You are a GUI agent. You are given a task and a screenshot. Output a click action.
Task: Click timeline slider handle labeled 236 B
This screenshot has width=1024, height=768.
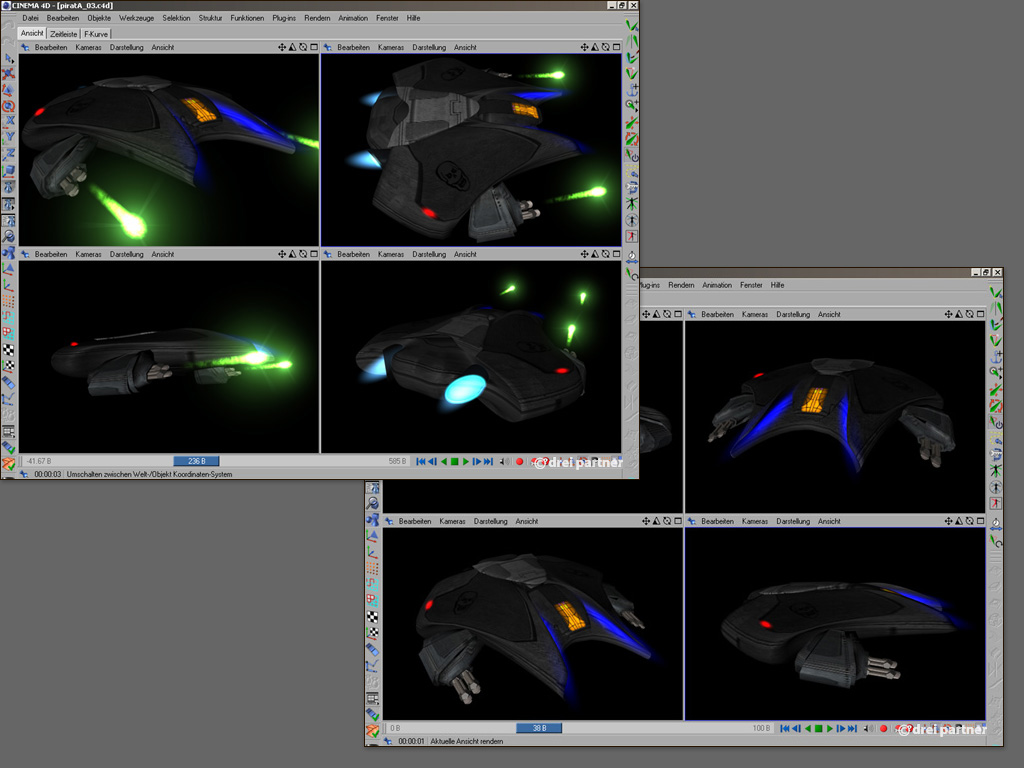(196, 461)
